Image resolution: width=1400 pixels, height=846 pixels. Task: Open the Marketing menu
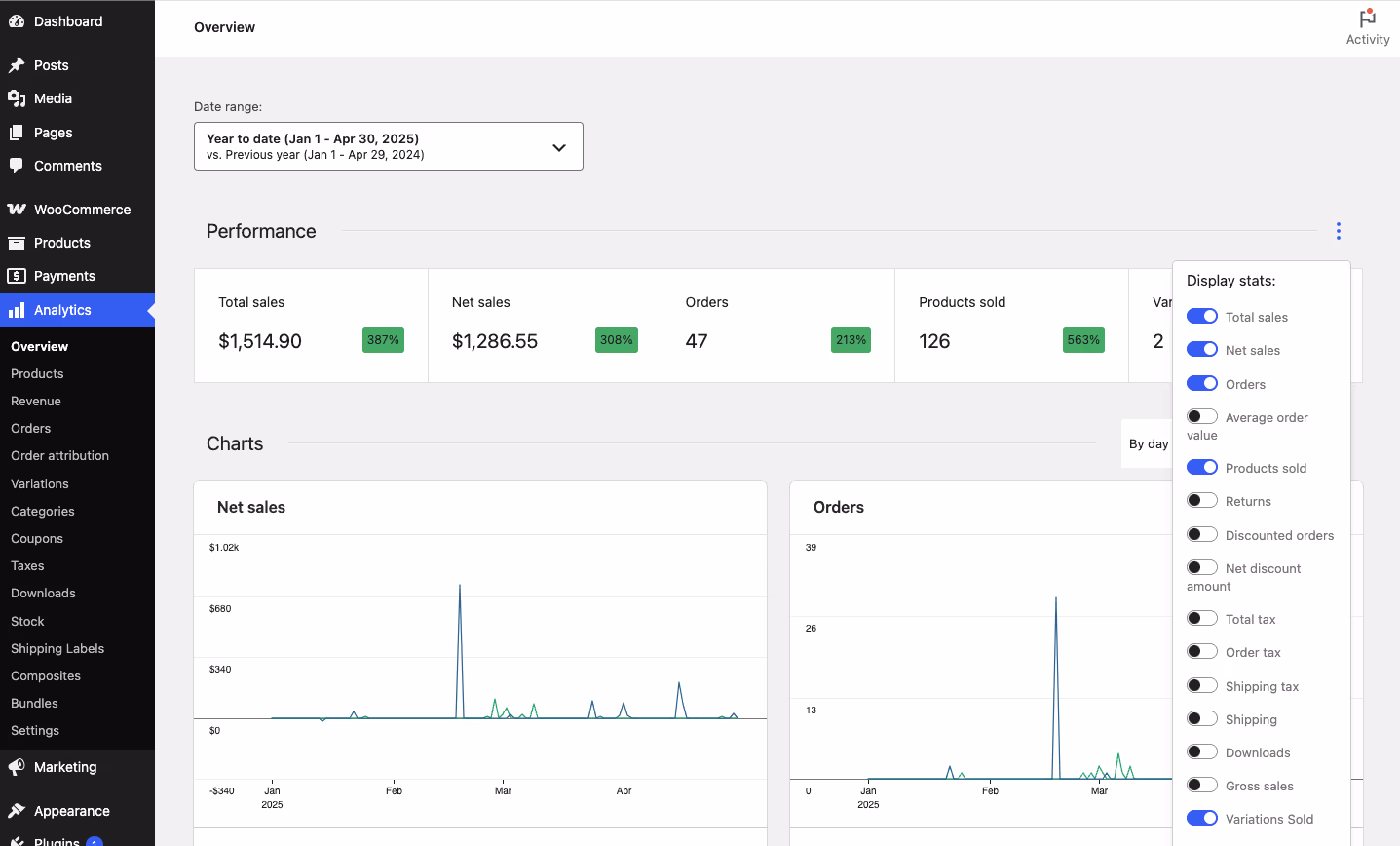coord(65,766)
